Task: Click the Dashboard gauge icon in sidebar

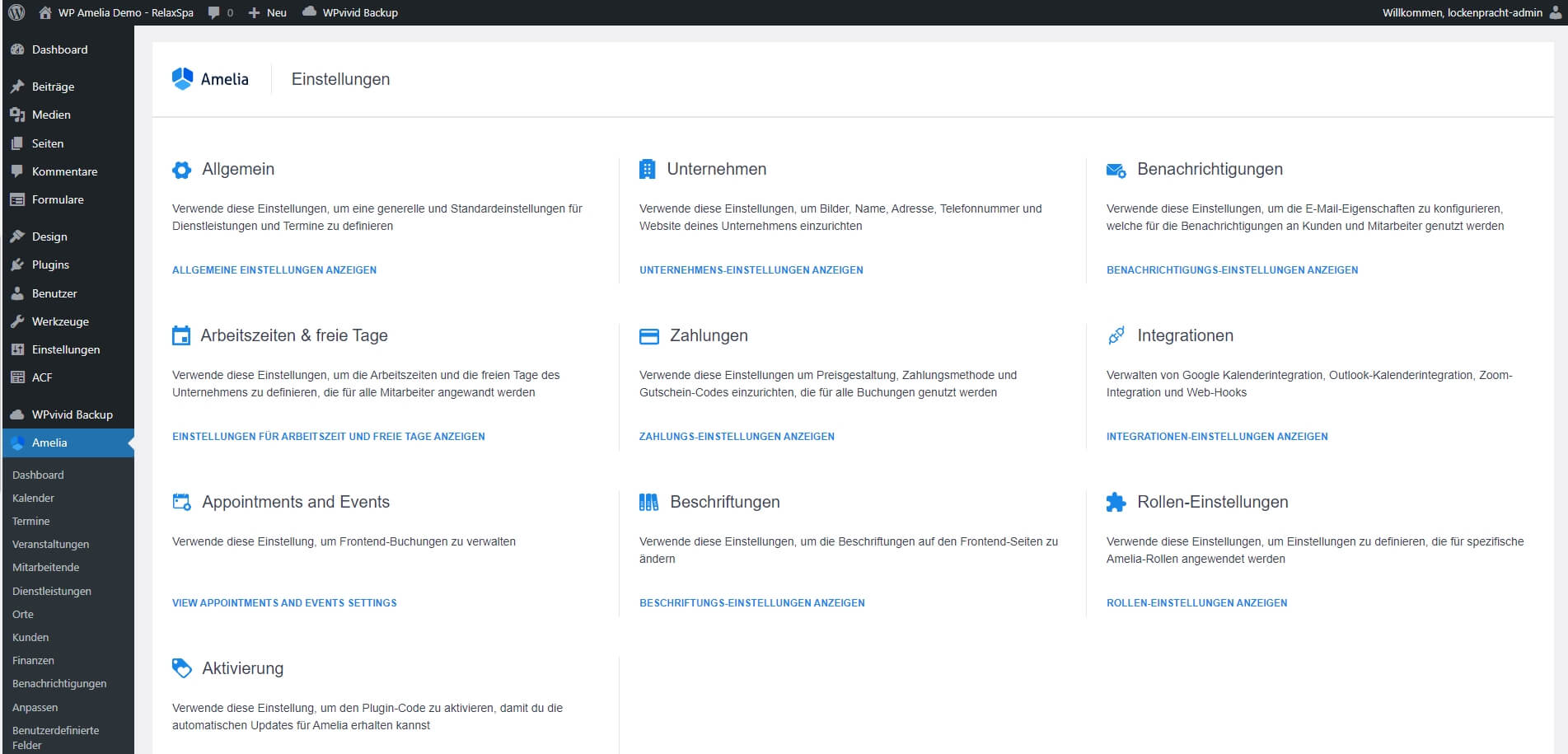Action: coord(17,49)
